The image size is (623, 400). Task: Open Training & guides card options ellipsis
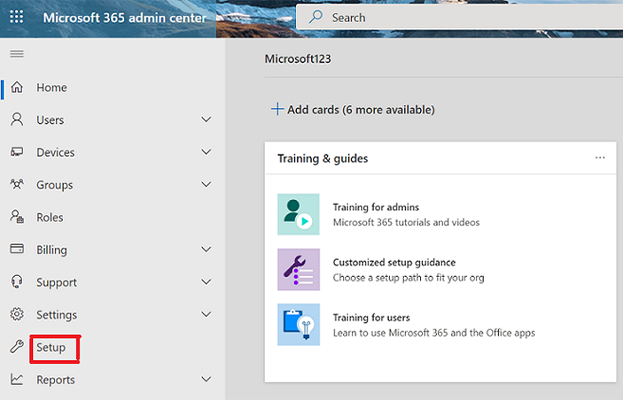(600, 158)
